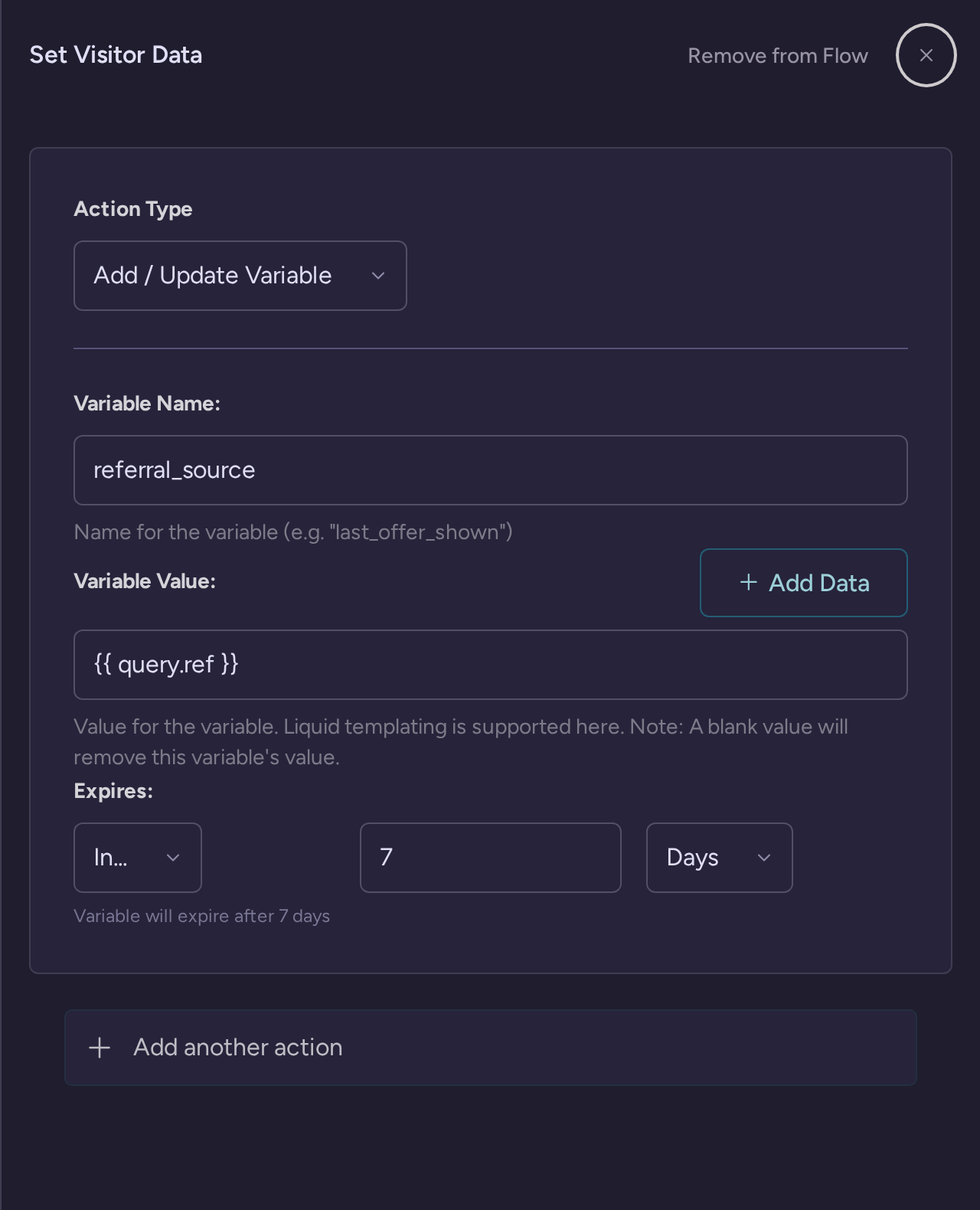
Task: Click the 'Expires:' label
Action: [x=113, y=791]
